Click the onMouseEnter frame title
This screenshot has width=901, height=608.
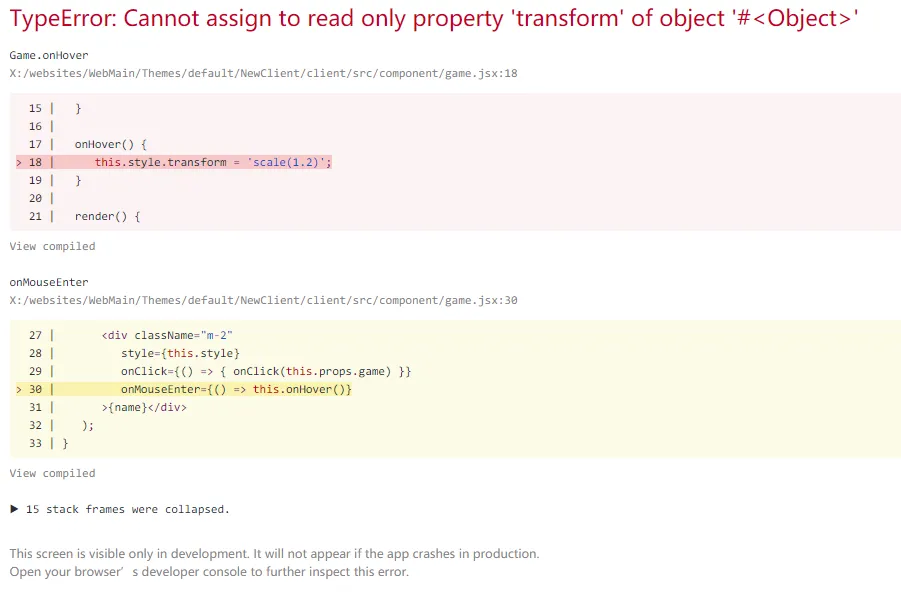click(49, 282)
